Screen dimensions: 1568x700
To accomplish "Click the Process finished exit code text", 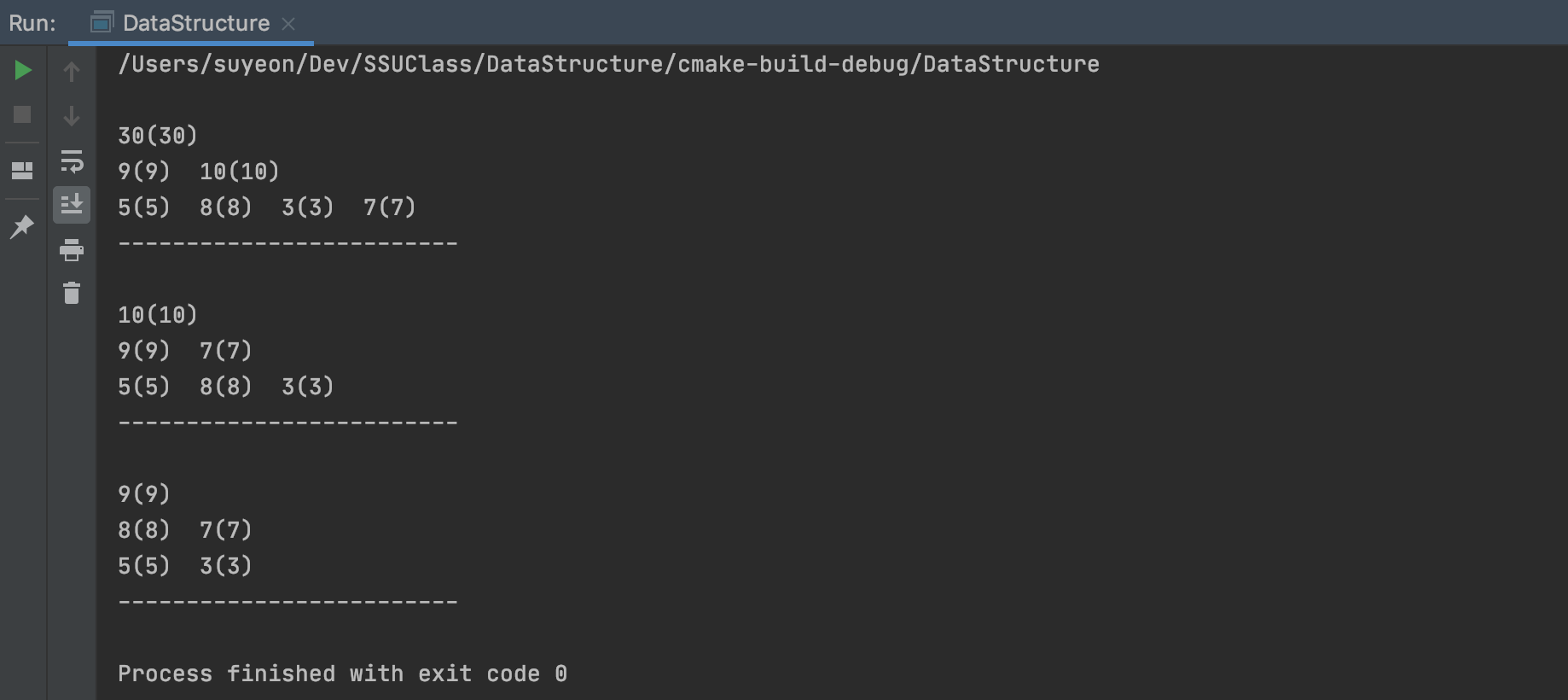I will tap(342, 674).
